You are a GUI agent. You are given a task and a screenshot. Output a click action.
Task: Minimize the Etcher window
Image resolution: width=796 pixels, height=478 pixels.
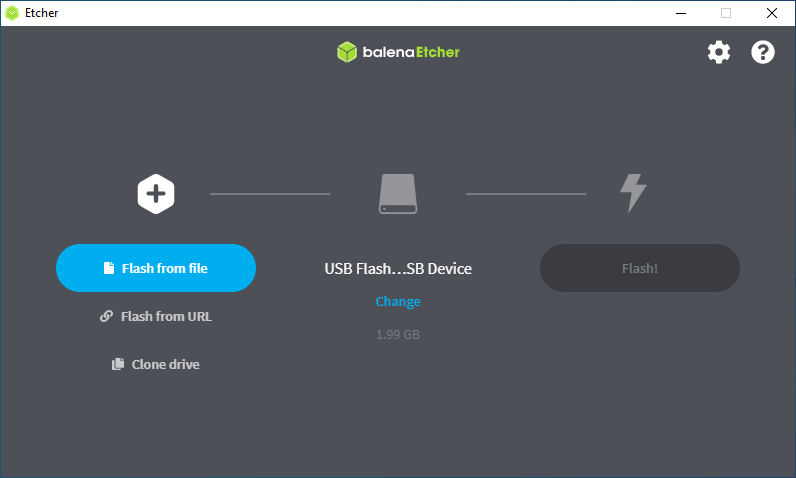coord(681,13)
